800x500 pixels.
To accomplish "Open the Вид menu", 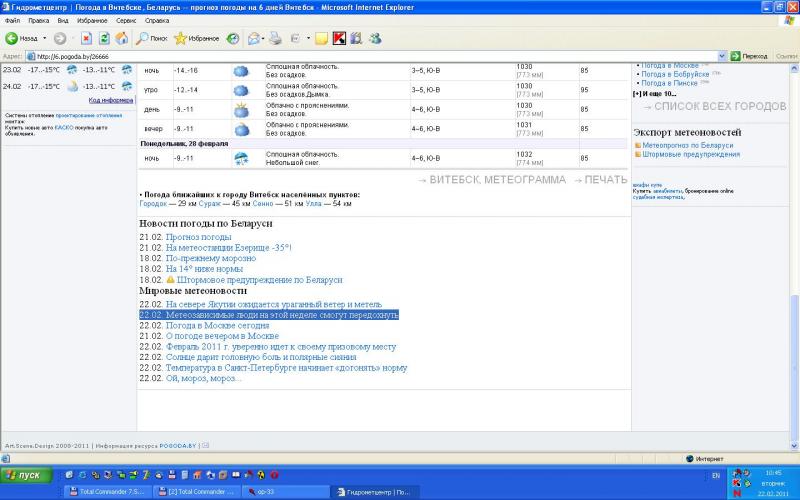I will point(63,21).
